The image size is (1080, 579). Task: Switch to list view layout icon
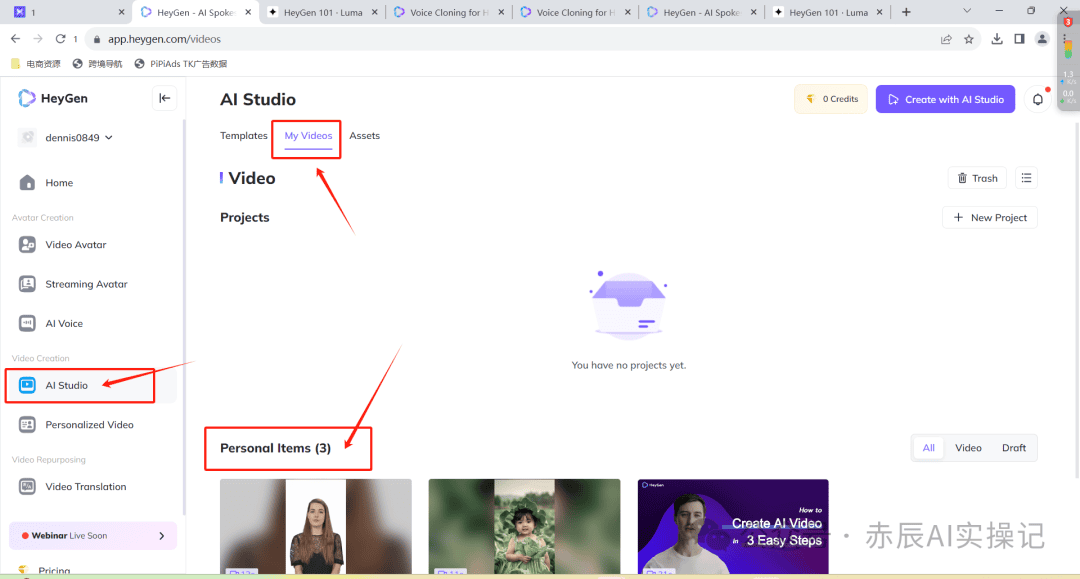1026,178
